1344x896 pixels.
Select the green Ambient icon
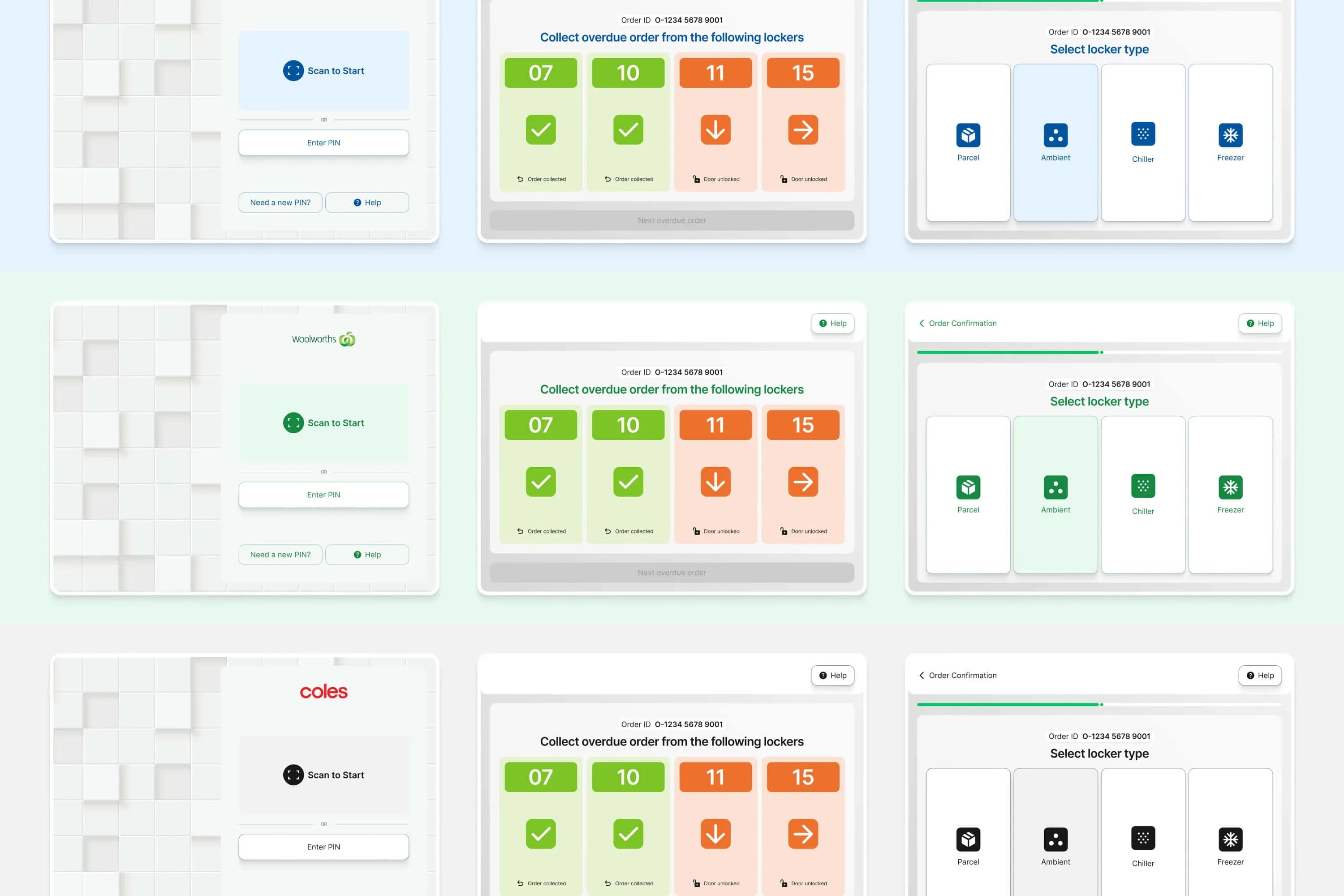point(1055,487)
